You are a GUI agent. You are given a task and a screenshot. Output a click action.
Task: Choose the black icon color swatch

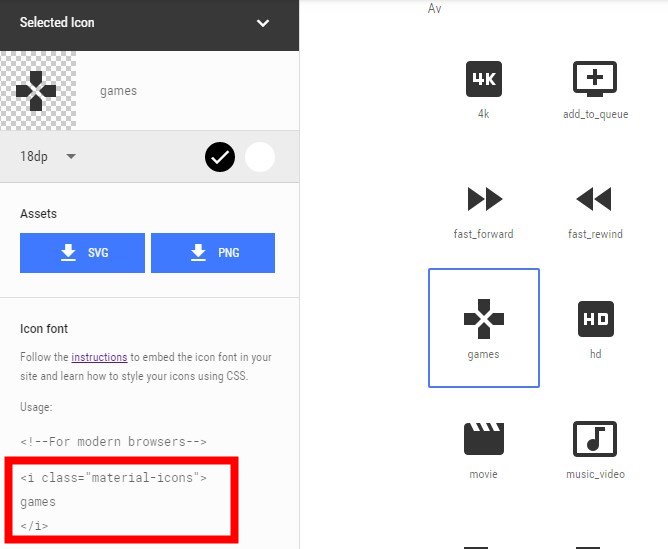click(x=220, y=157)
